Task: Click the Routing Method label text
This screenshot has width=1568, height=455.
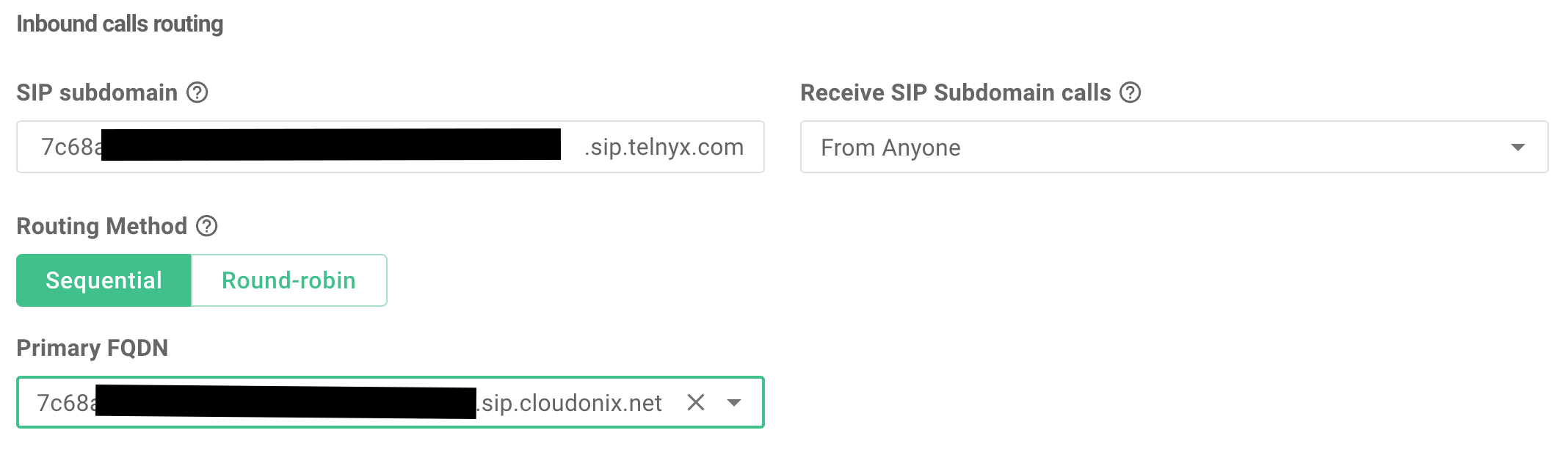Action: (x=102, y=226)
